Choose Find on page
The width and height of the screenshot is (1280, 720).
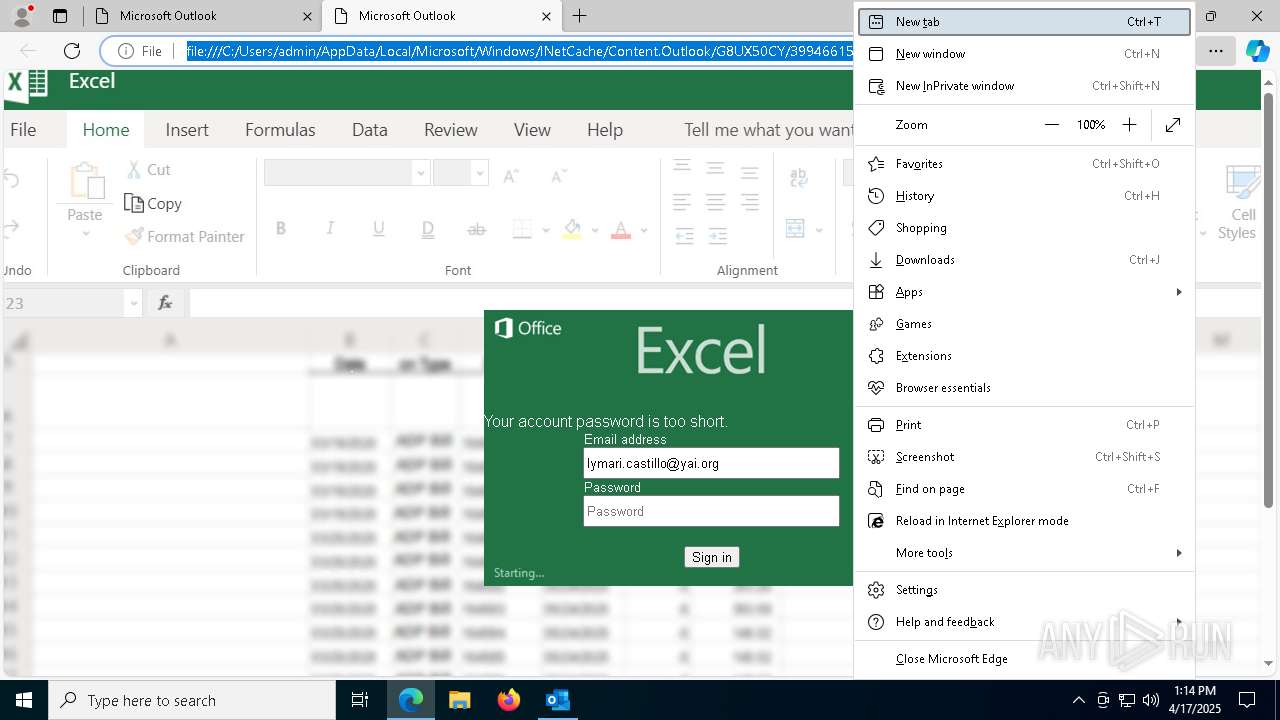tap(1025, 489)
